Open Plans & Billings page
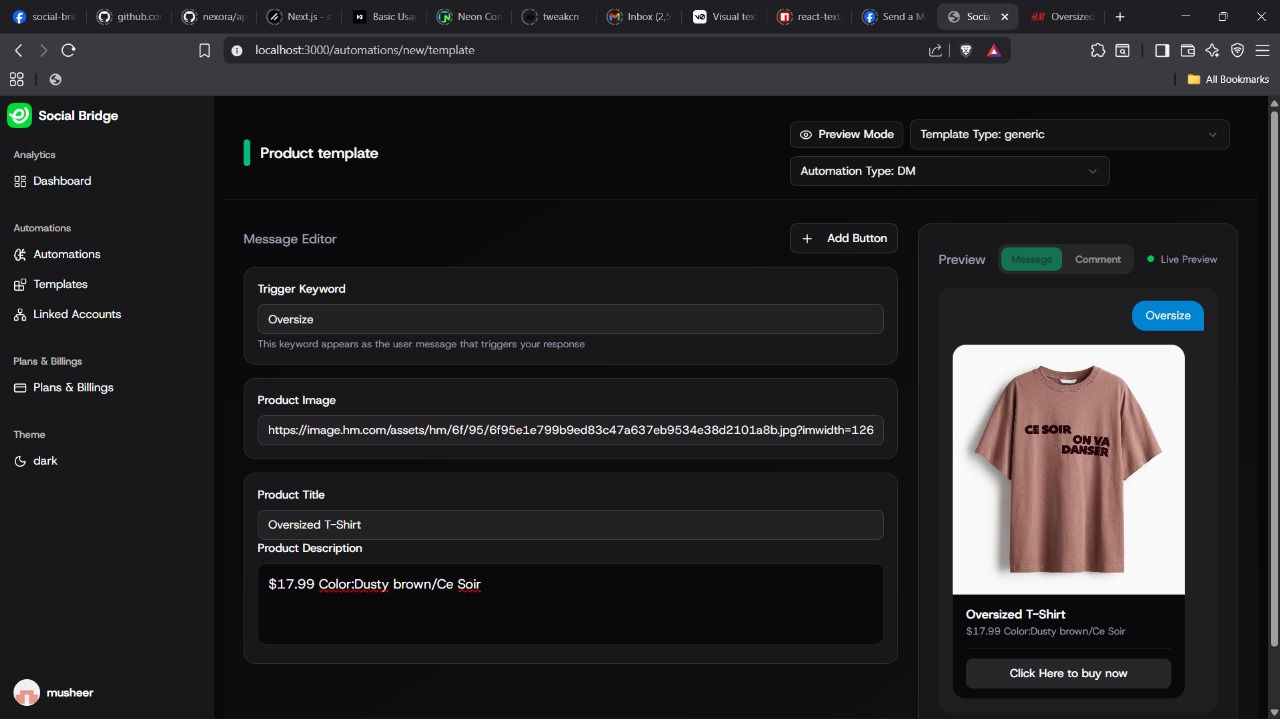The image size is (1280, 719). (x=73, y=387)
